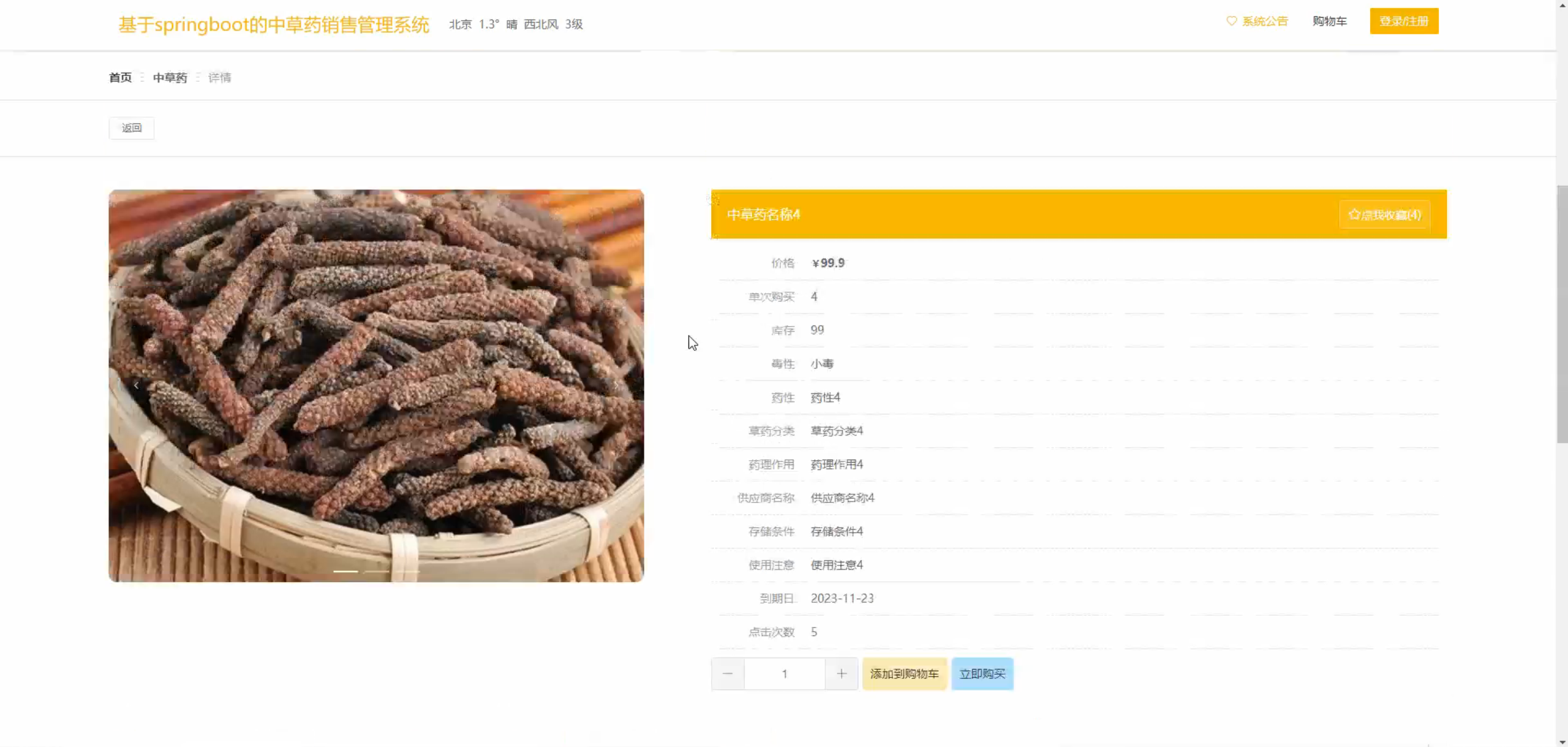Click the vertical page scrollbar thumb
Screen dimensions: 1568x747
[x=1562, y=313]
